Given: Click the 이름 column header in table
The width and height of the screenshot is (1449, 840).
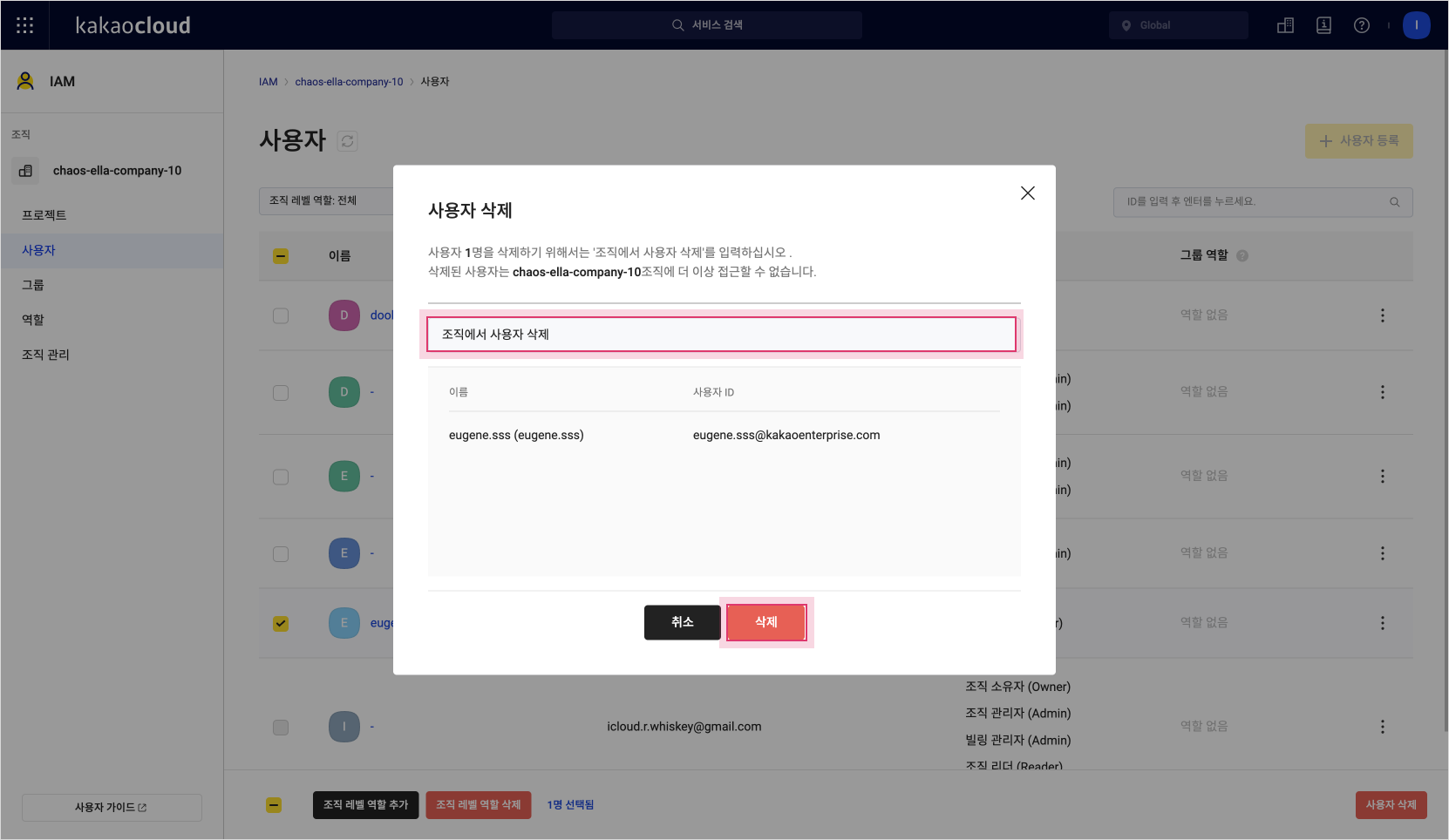Looking at the screenshot, I should coord(340,256).
